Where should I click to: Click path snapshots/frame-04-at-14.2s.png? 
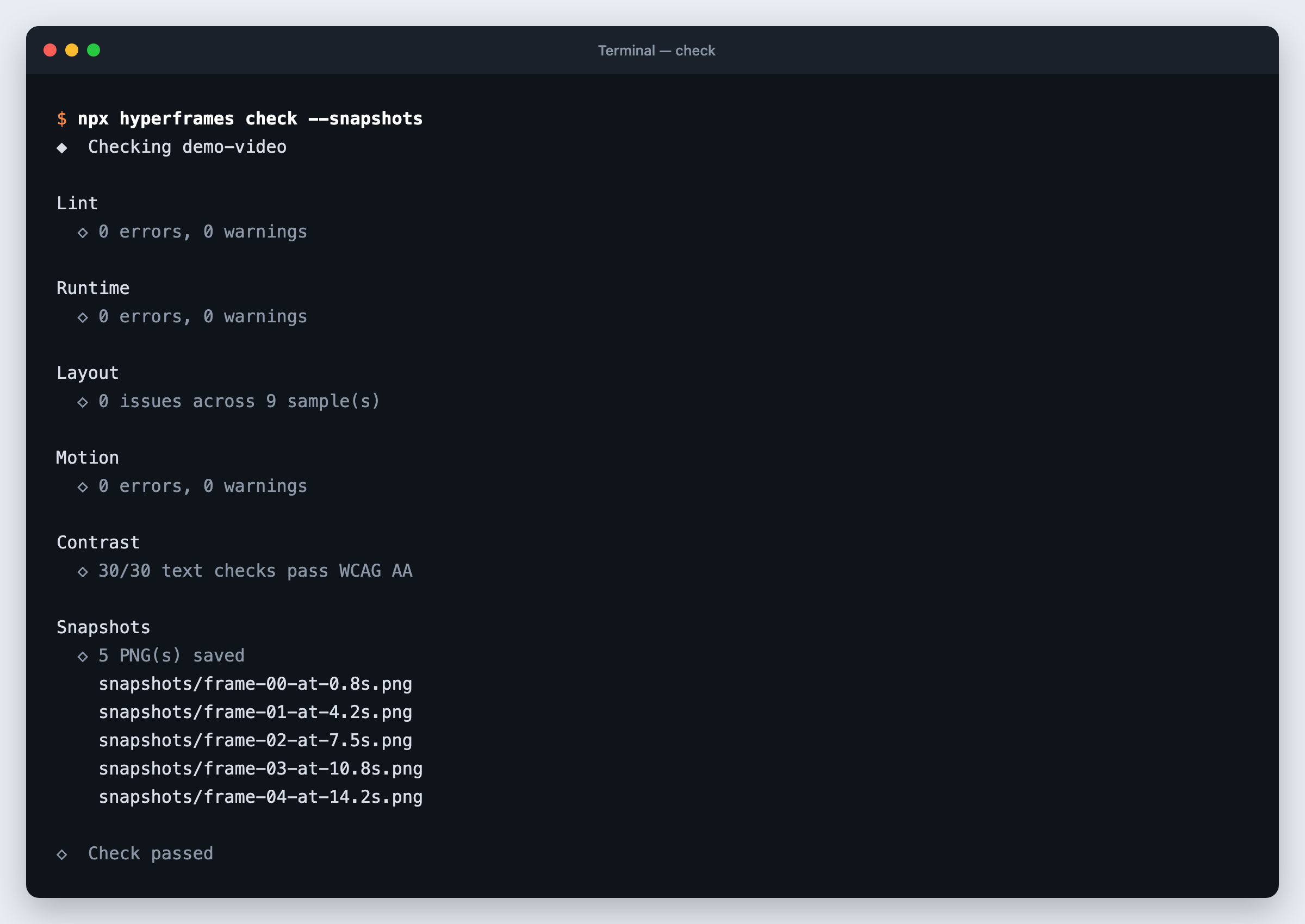pos(260,797)
